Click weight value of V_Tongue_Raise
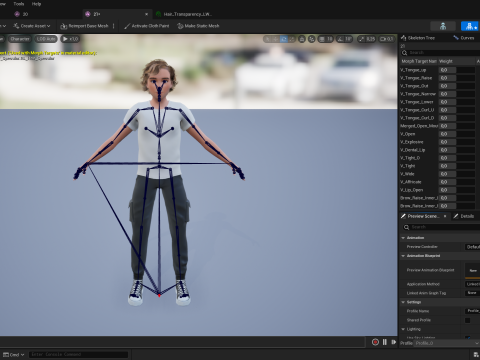The height and width of the screenshot is (360, 480). 447,78
